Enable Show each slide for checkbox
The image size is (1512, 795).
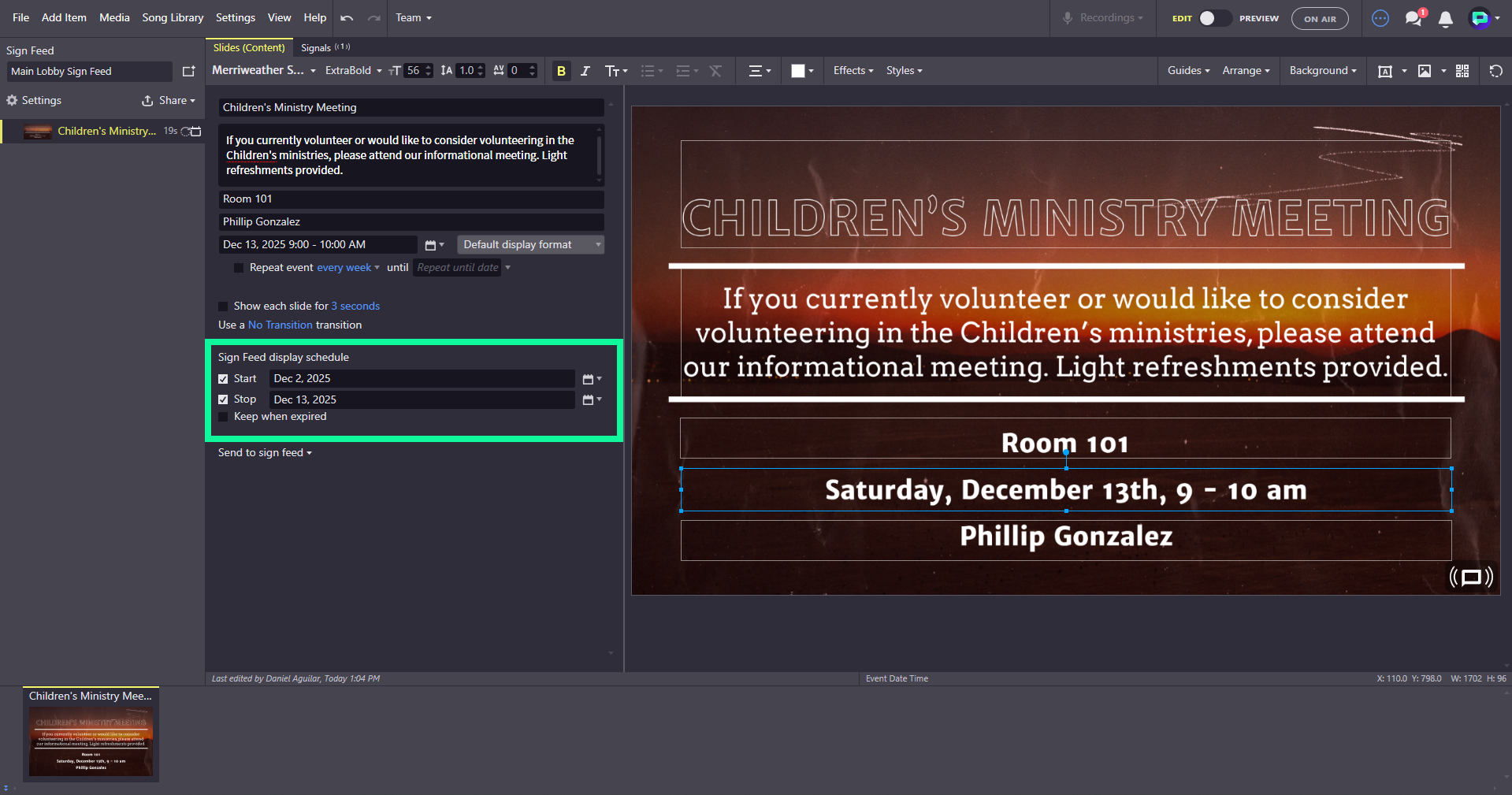(223, 306)
